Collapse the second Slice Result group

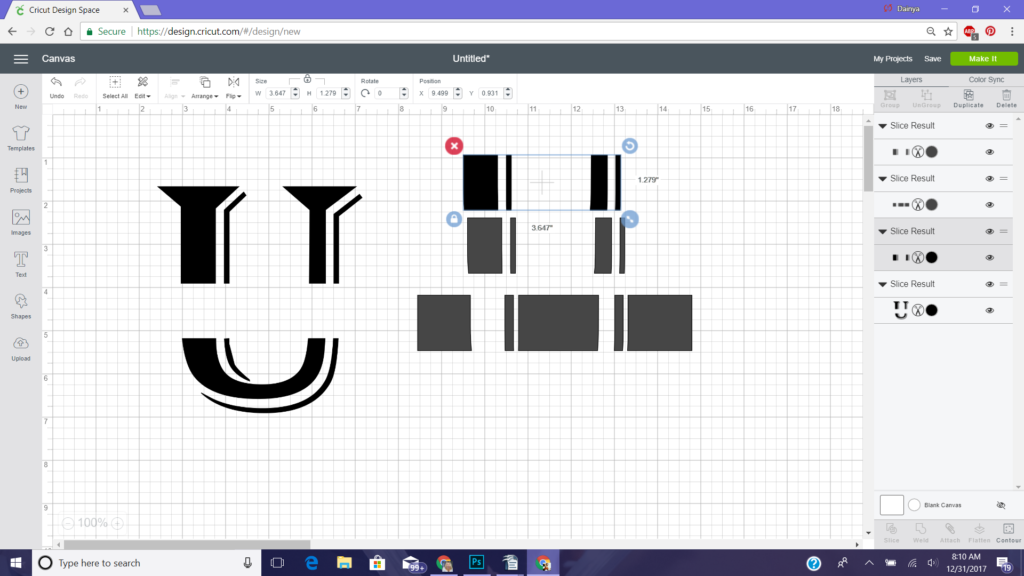coord(883,178)
